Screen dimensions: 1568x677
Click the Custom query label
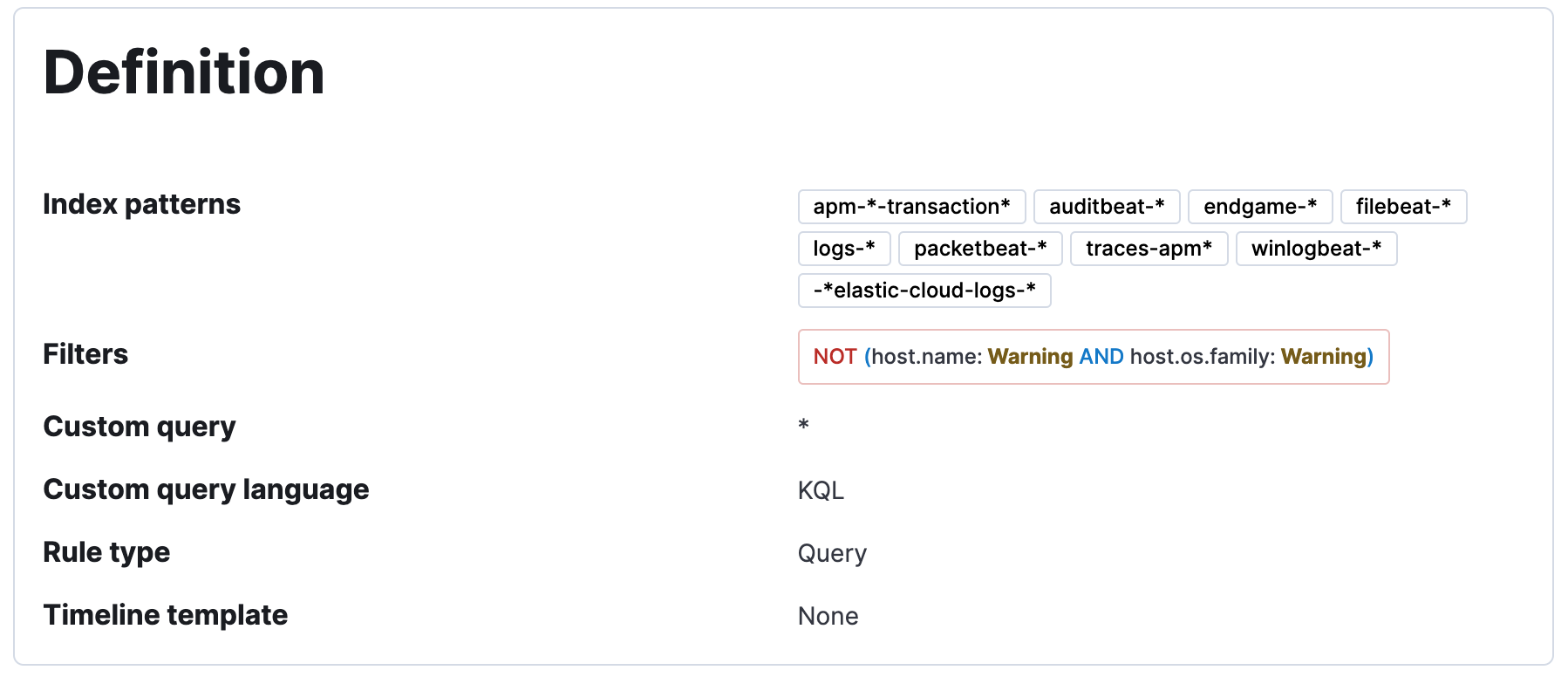(x=140, y=427)
